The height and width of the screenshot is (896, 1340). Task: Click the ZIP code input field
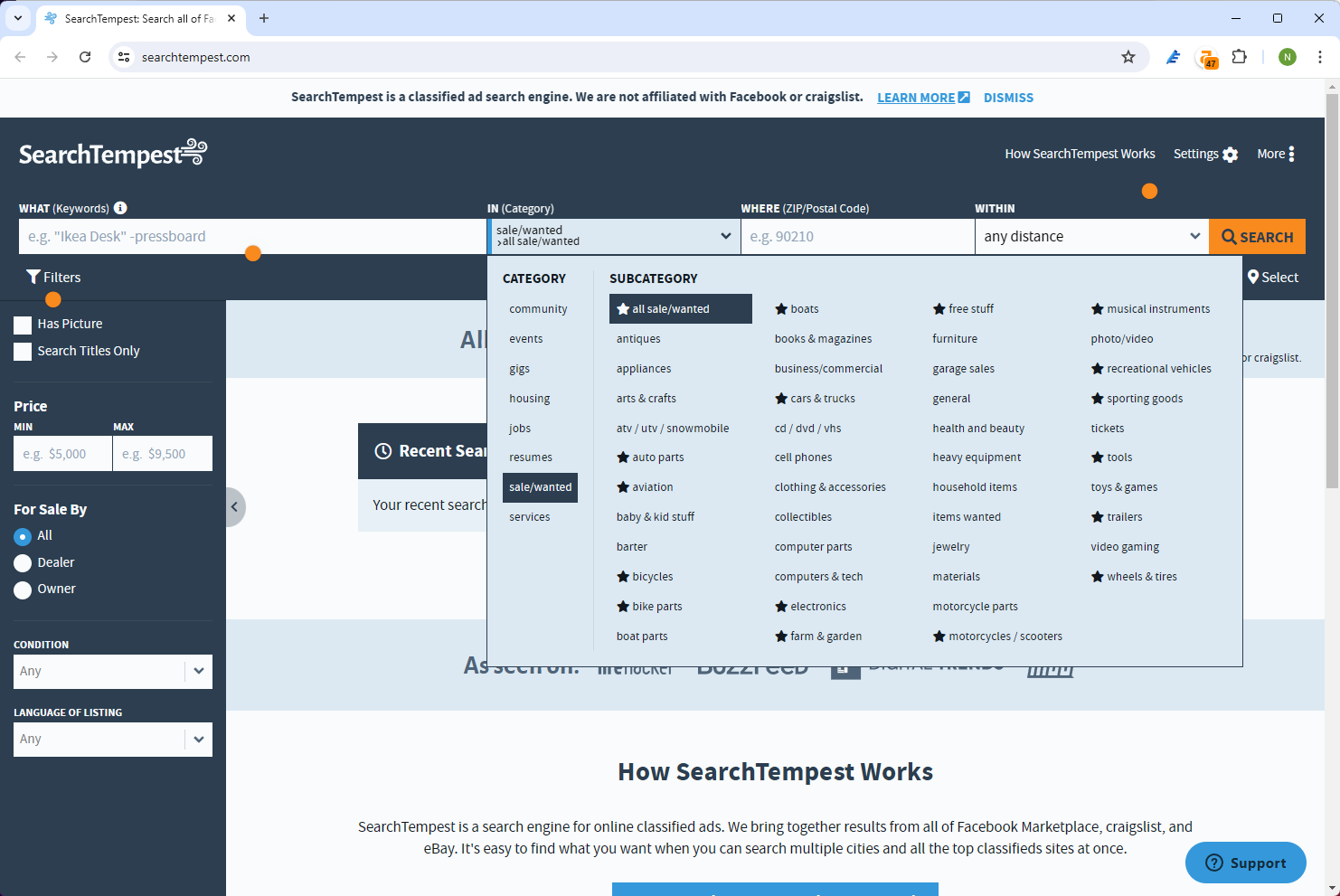coord(857,236)
